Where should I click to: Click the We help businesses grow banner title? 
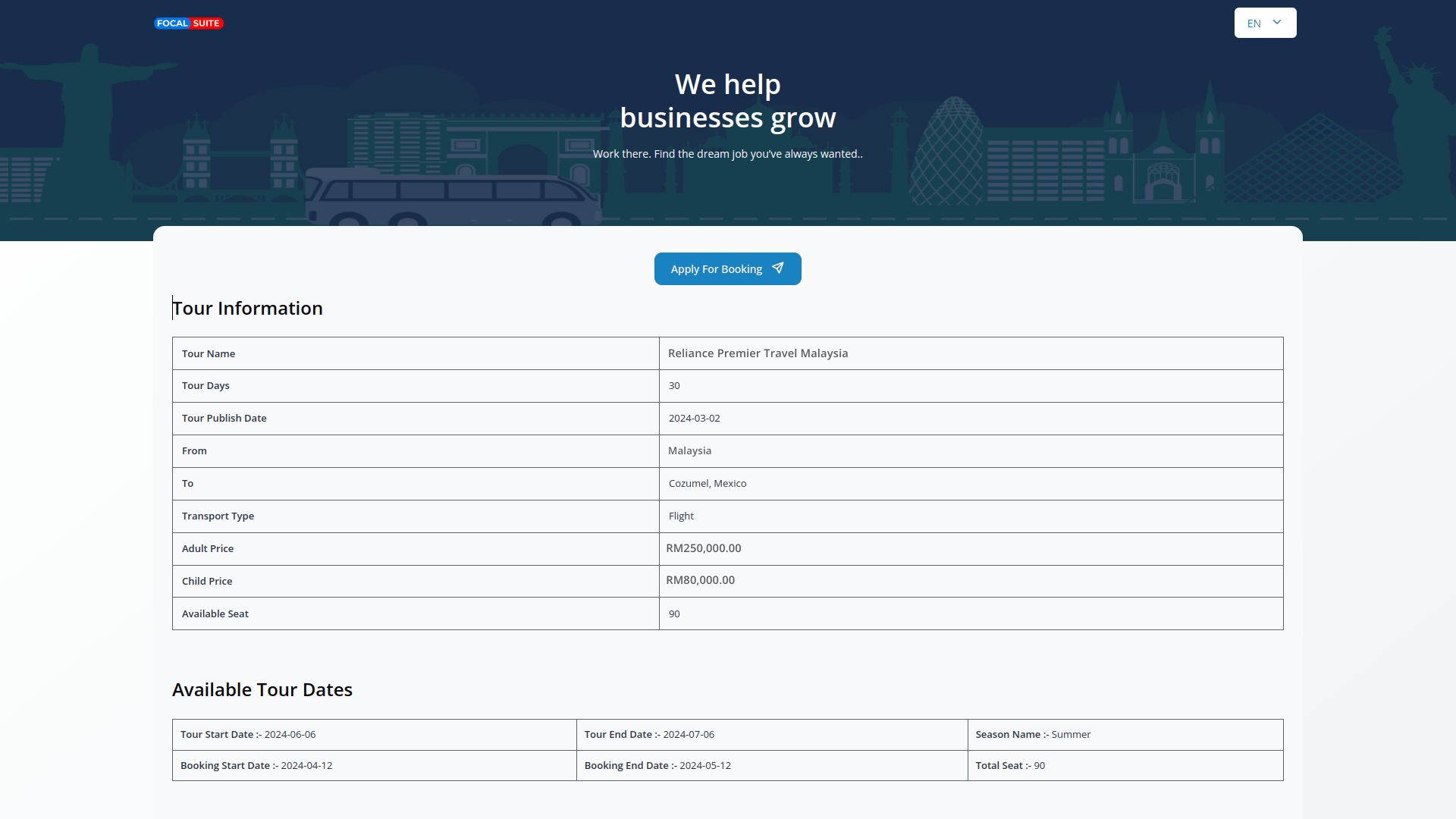[x=727, y=101]
